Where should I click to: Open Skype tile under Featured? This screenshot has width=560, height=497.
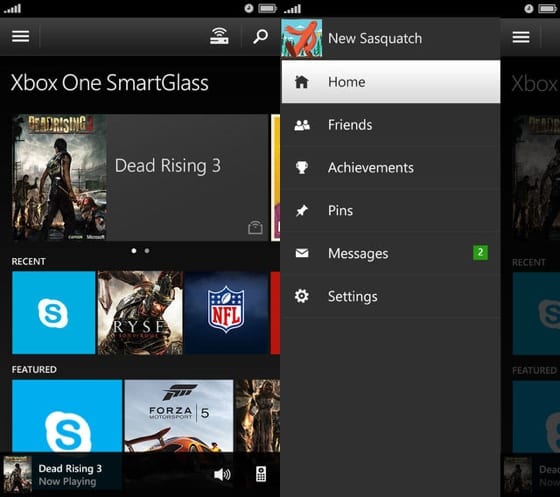click(67, 416)
